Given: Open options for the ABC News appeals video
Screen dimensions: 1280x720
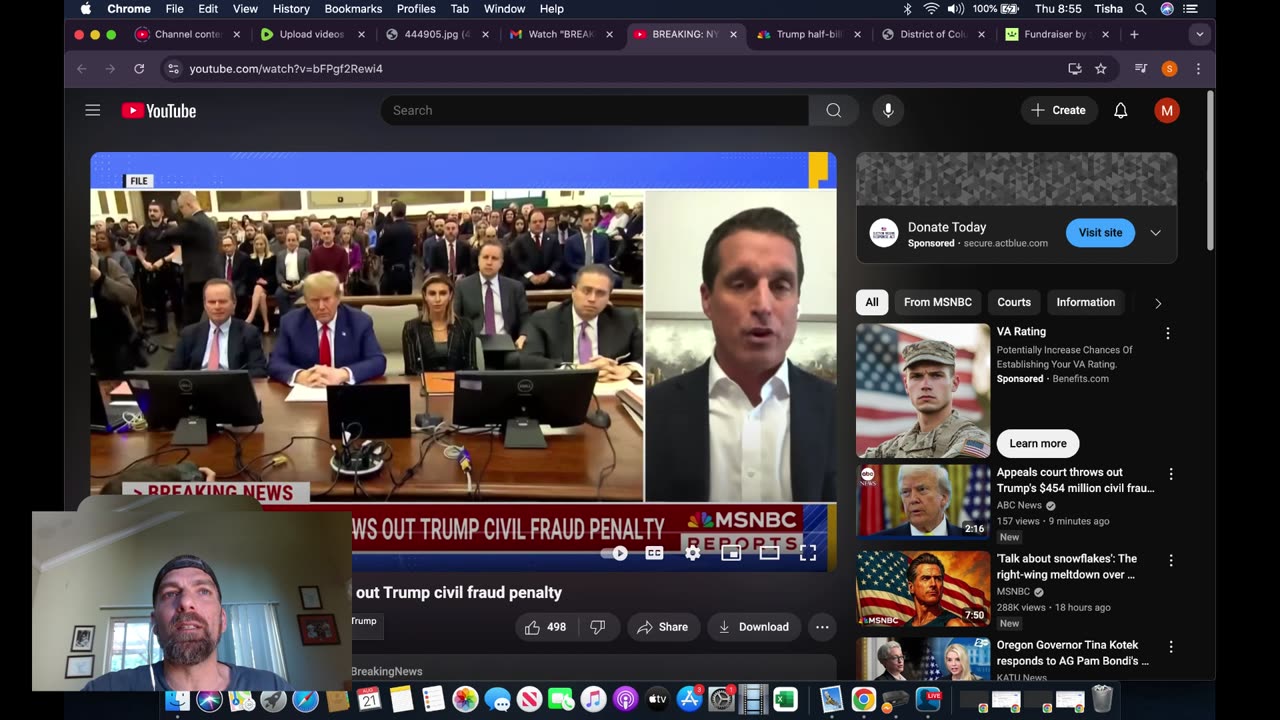Looking at the screenshot, I should [1171, 474].
